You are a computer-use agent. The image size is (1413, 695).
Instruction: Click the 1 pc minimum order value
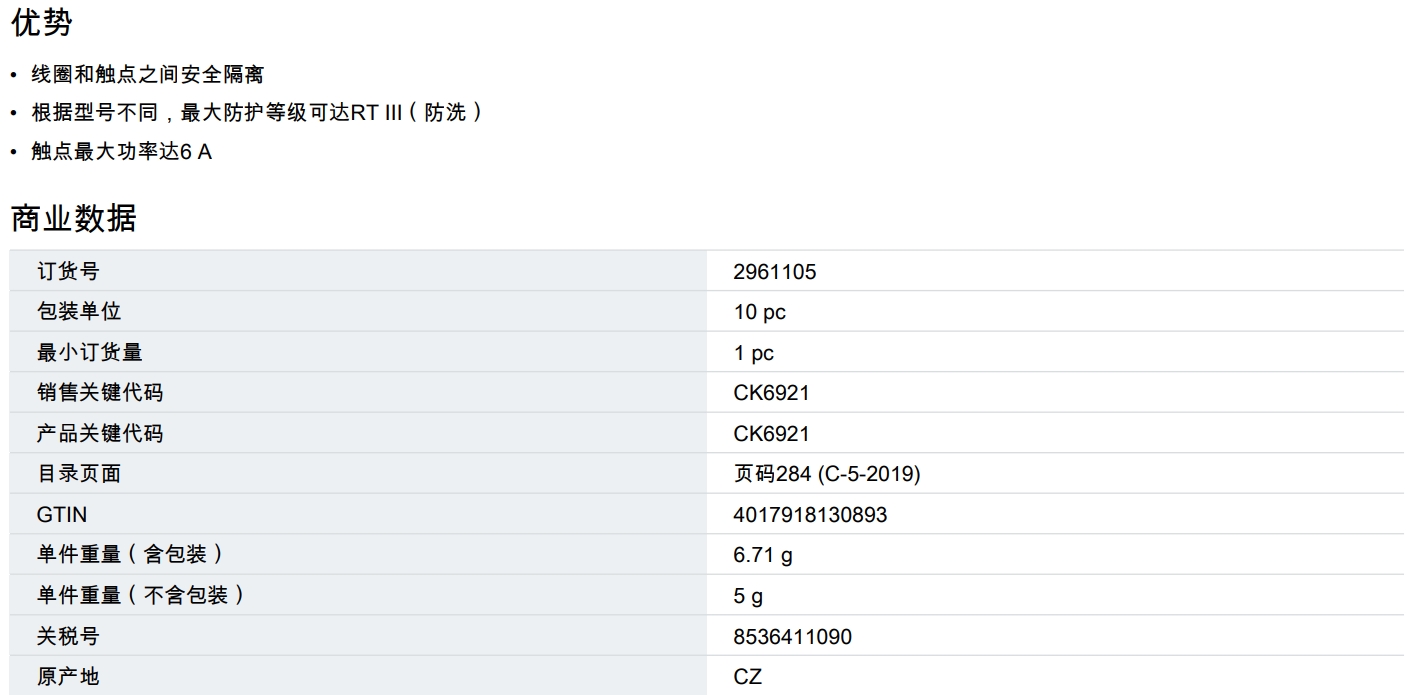pos(753,353)
